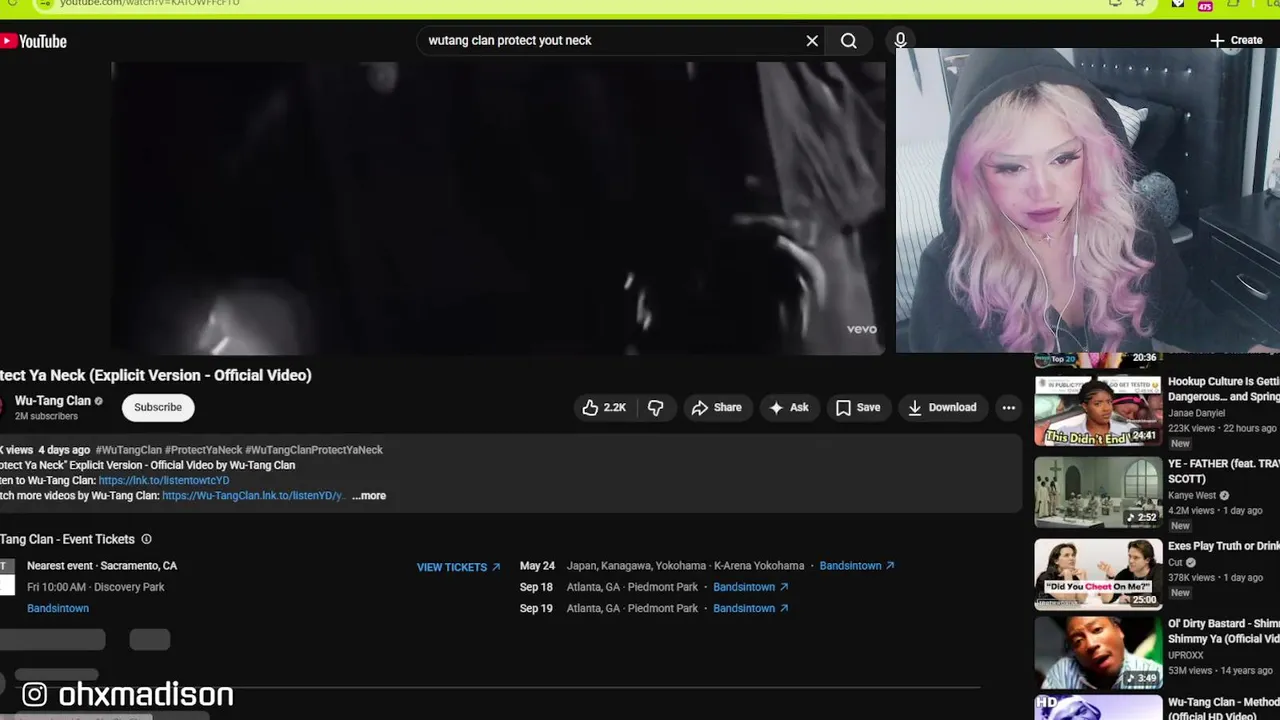Open Bandsintown link for May 24 Yokohama
Screen dimensions: 1280x720
pos(857,566)
